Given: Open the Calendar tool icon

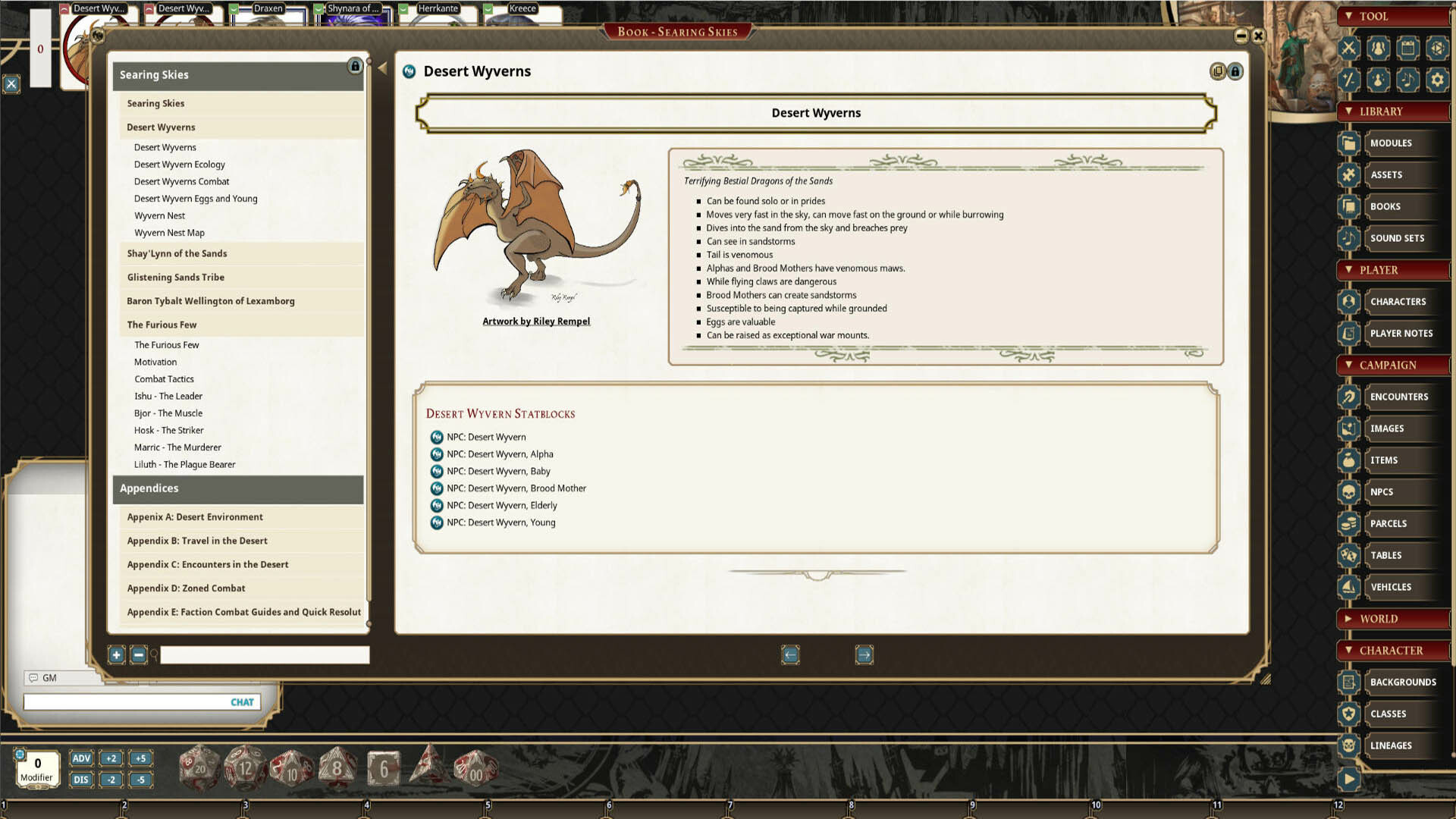Looking at the screenshot, I should coord(1408,49).
